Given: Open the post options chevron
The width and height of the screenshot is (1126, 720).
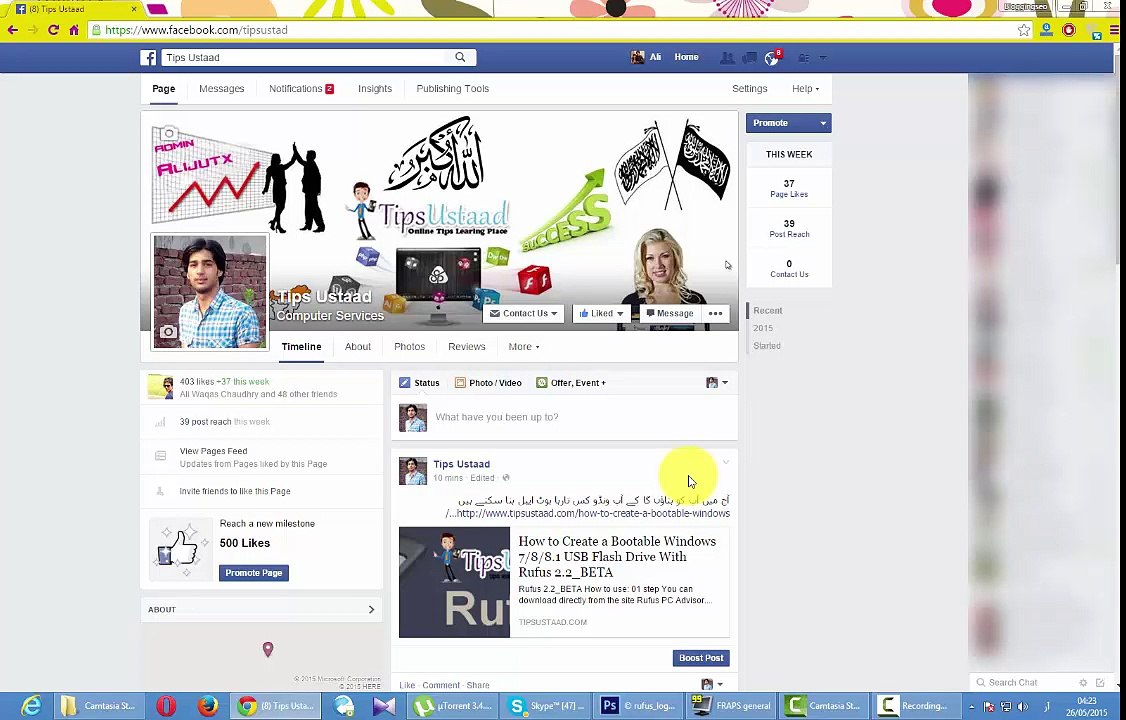Looking at the screenshot, I should (x=725, y=463).
